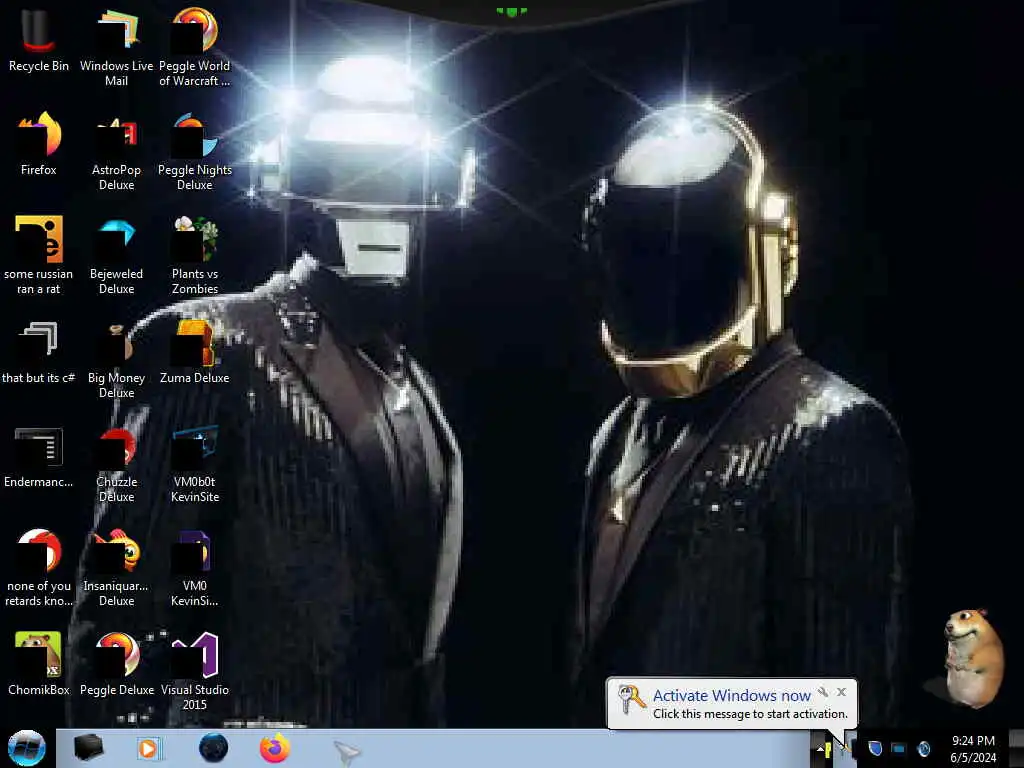Click 'Activate Windows now' balloon title
Image resolution: width=1024 pixels, height=768 pixels.
pos(731,696)
